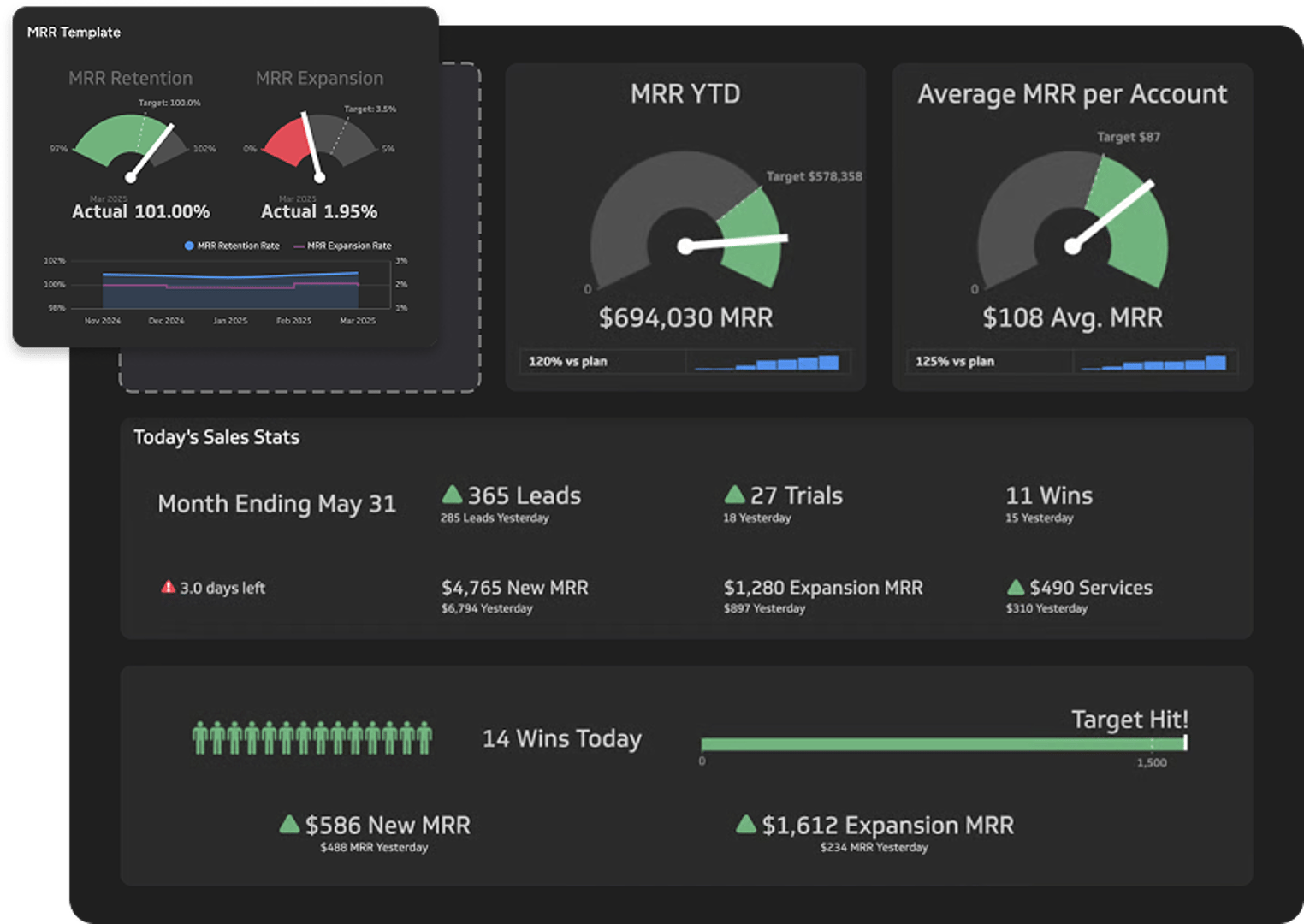Click the green arrow beside $586 New MRR
1304x924 pixels.
click(x=289, y=825)
